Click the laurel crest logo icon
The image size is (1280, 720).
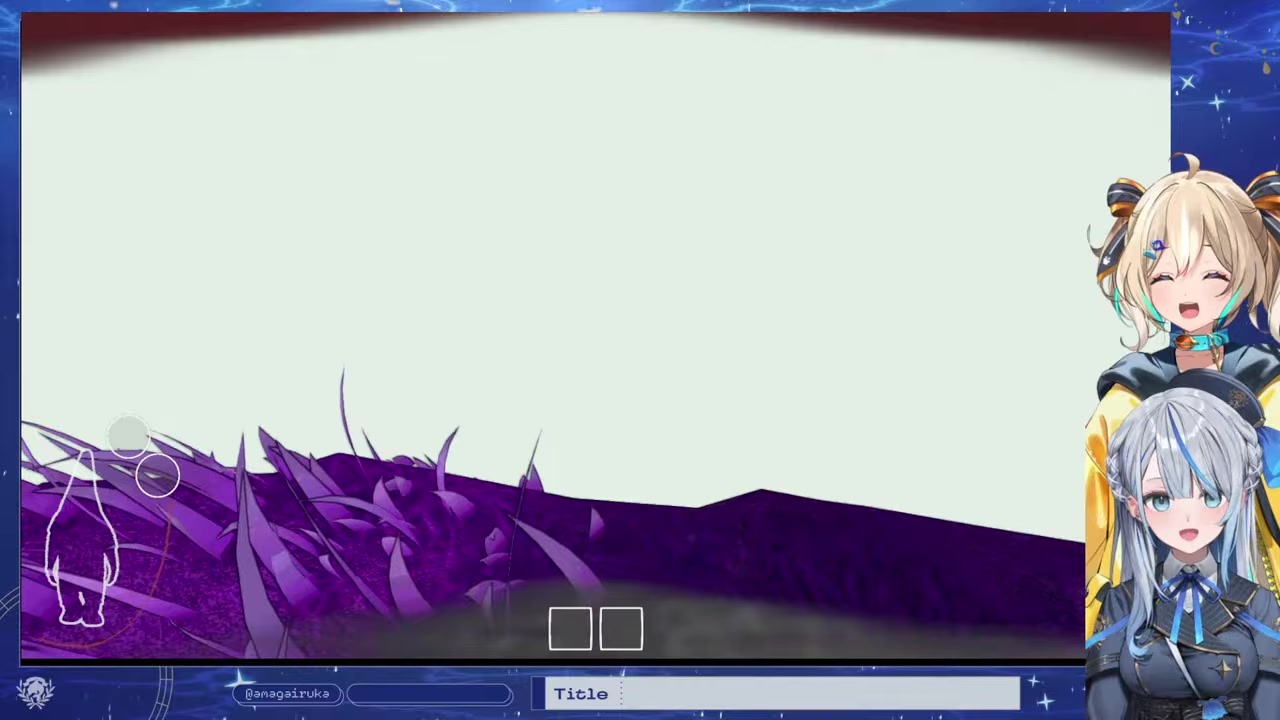(35, 692)
